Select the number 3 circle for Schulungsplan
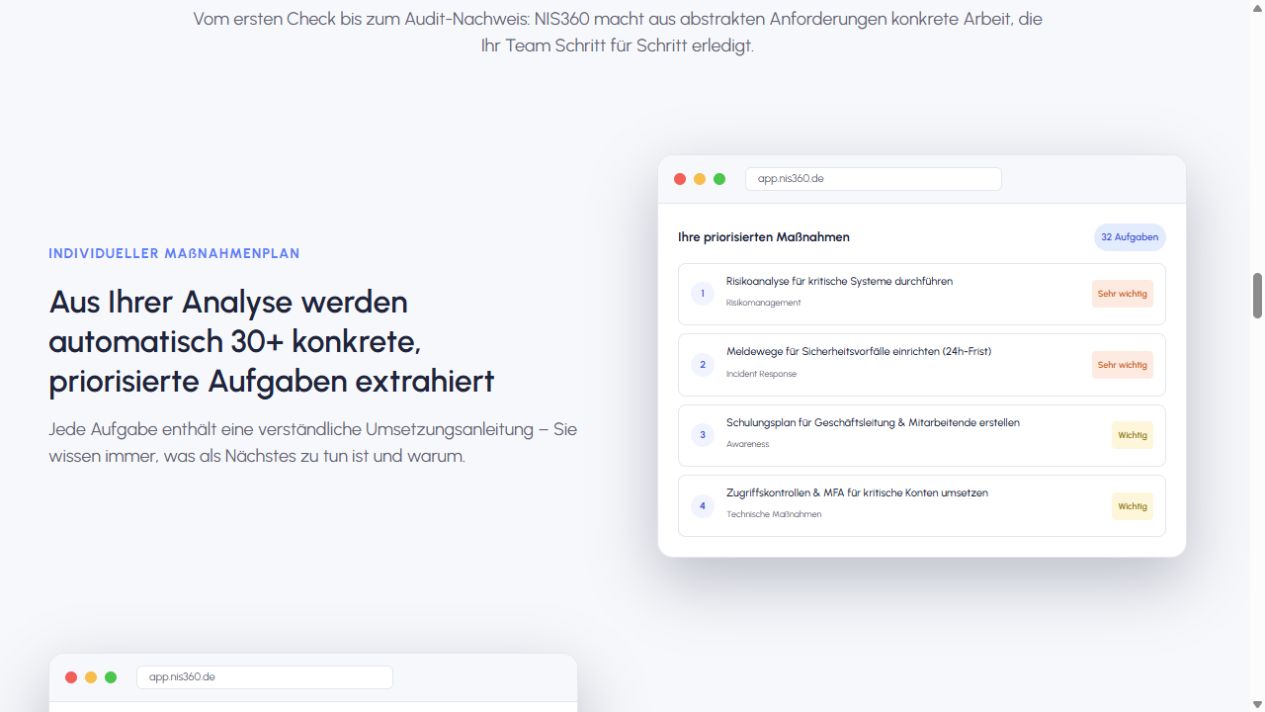 click(x=702, y=435)
